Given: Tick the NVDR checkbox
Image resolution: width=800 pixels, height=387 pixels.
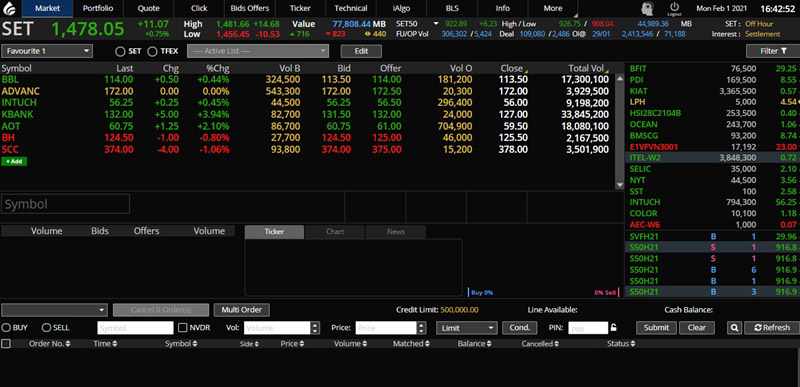Looking at the screenshot, I should click(182, 328).
